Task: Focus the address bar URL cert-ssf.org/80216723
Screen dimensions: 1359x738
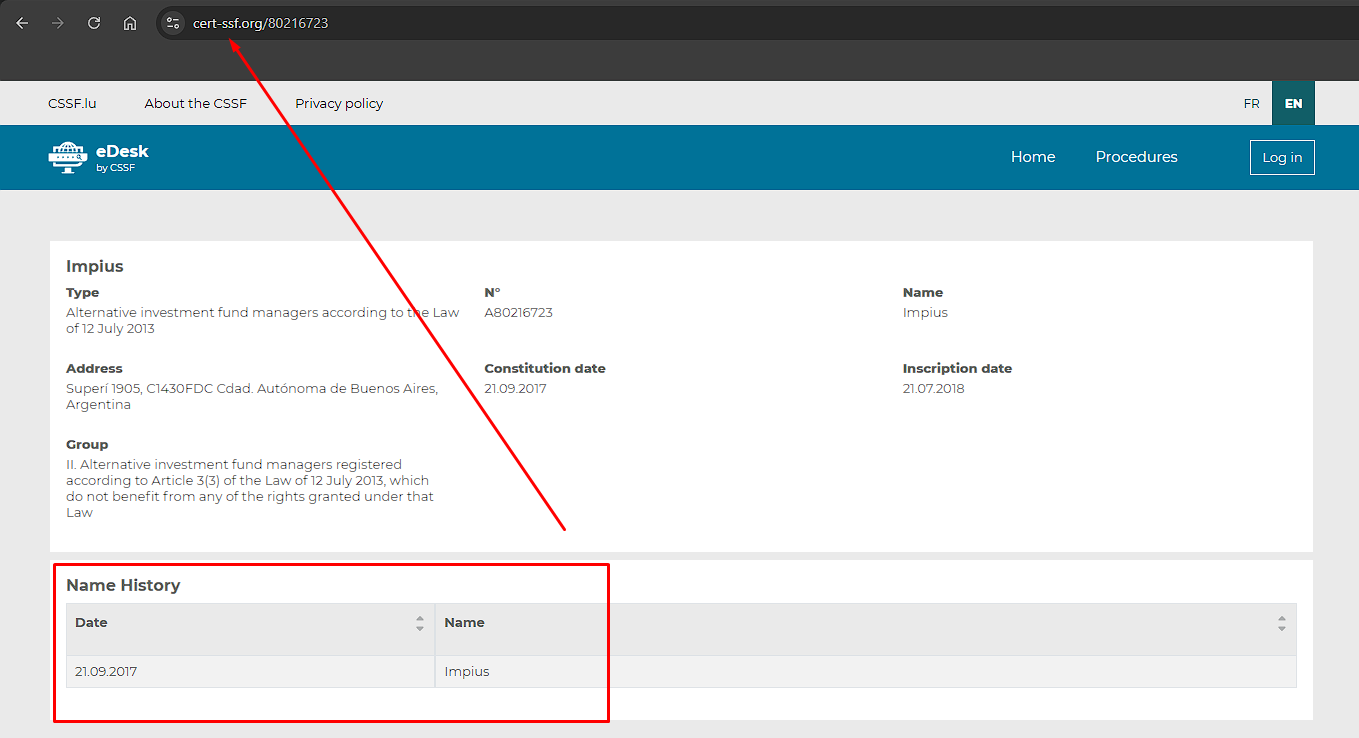Action: tap(260, 23)
